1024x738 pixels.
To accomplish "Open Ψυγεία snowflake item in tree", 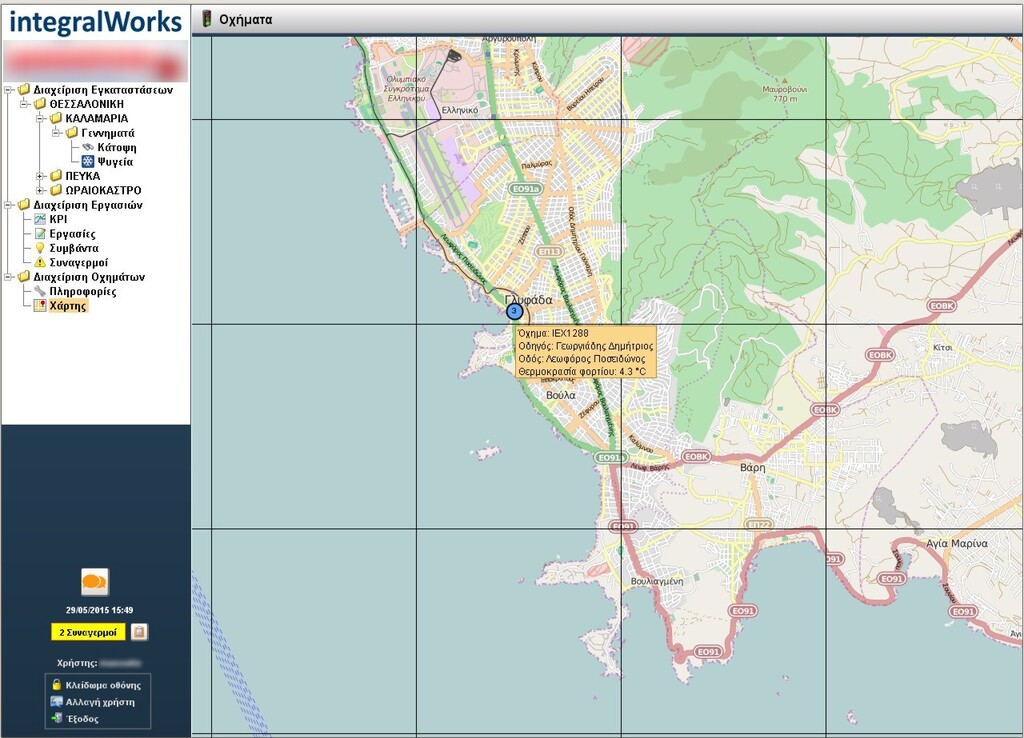I will click(x=114, y=161).
